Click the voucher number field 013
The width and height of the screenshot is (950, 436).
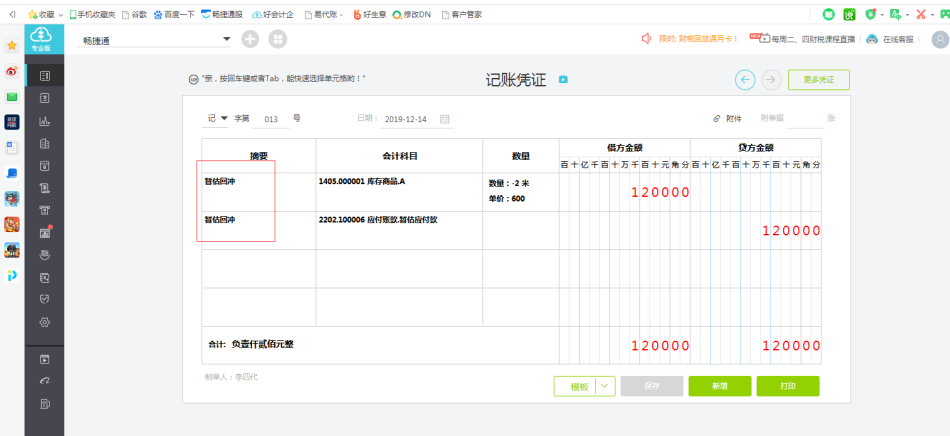pyautogui.click(x=271, y=119)
